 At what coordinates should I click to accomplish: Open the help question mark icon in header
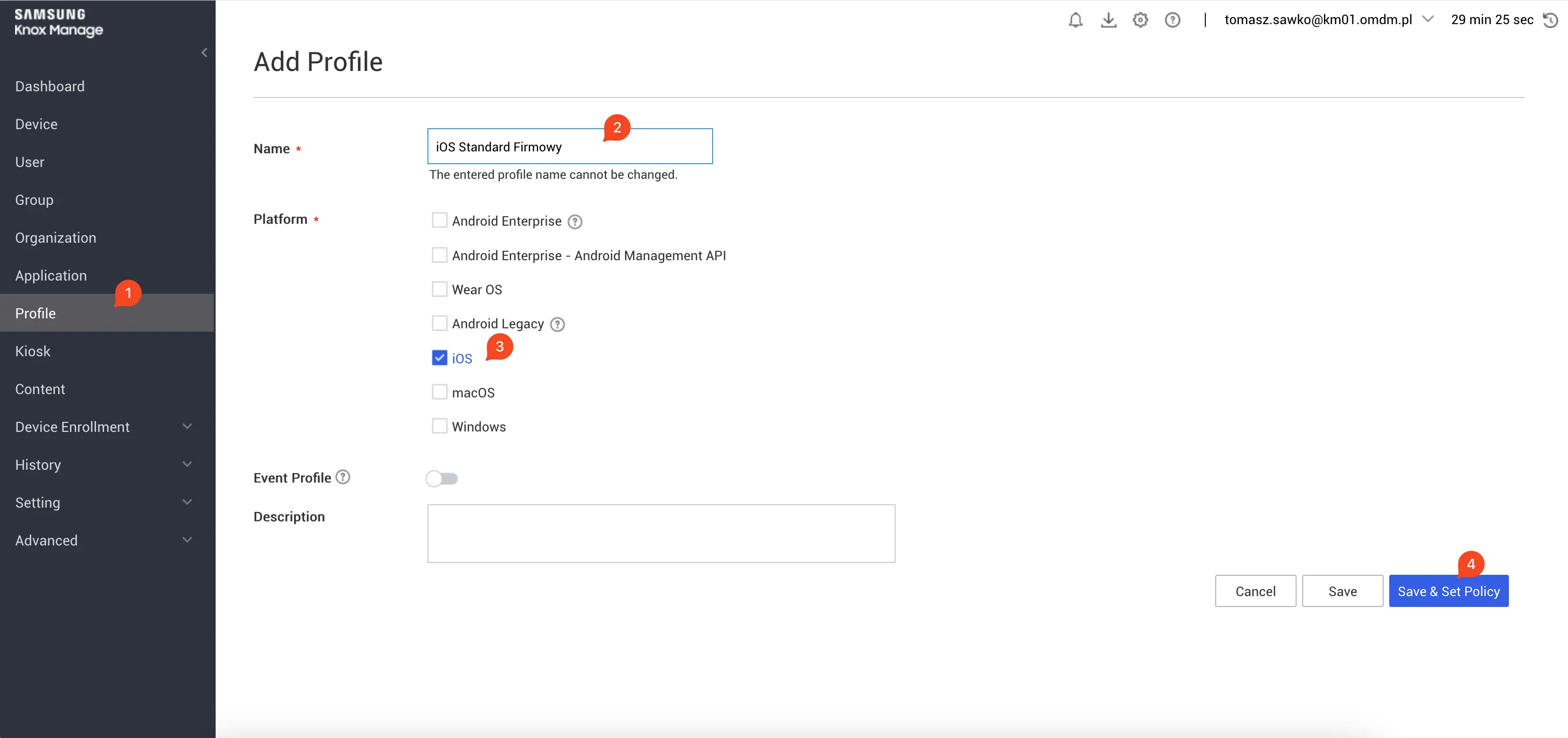click(x=1172, y=20)
